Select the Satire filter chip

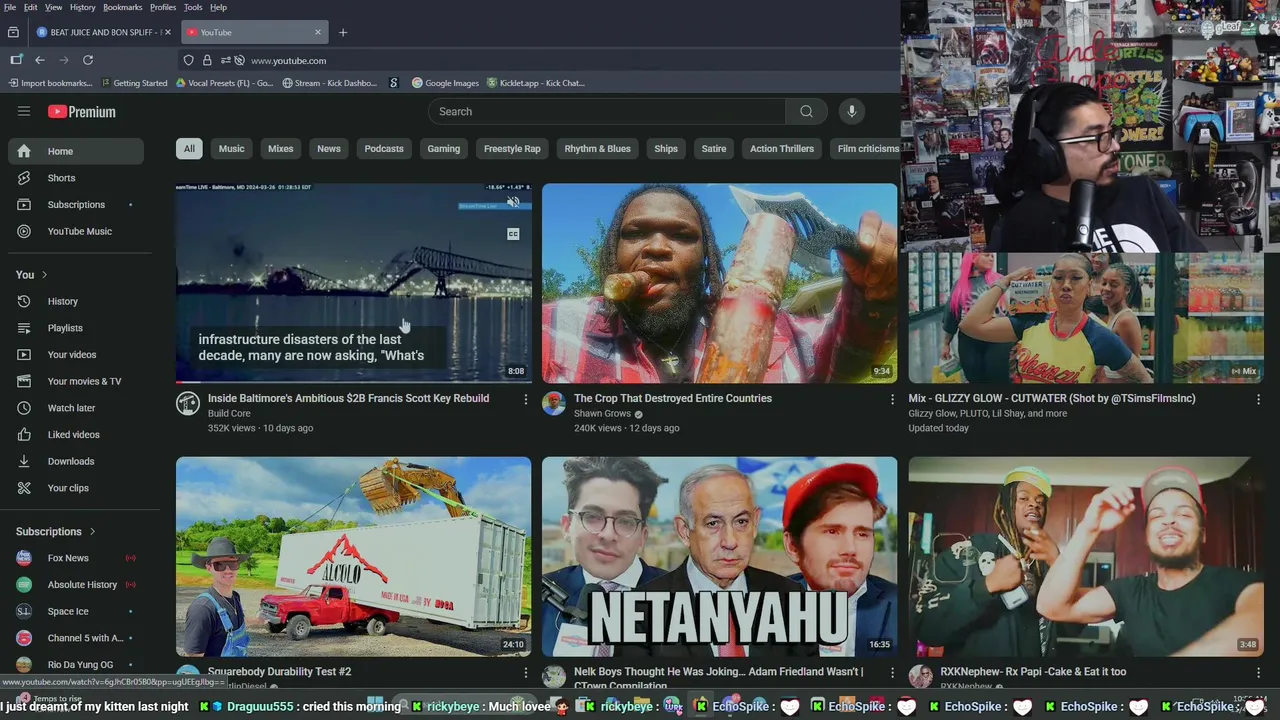[714, 149]
